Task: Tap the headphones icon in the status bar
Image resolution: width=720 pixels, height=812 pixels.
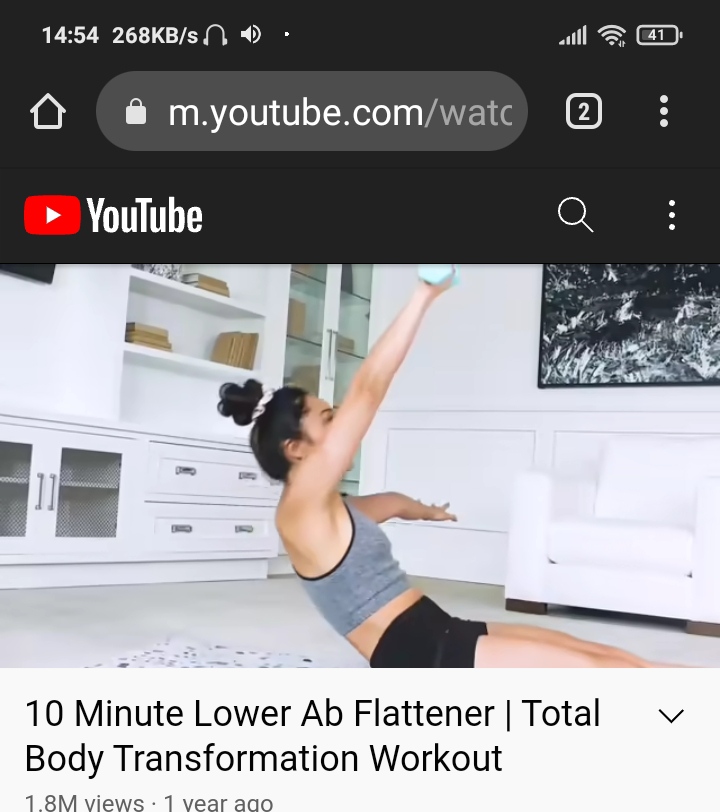Action: pos(215,35)
